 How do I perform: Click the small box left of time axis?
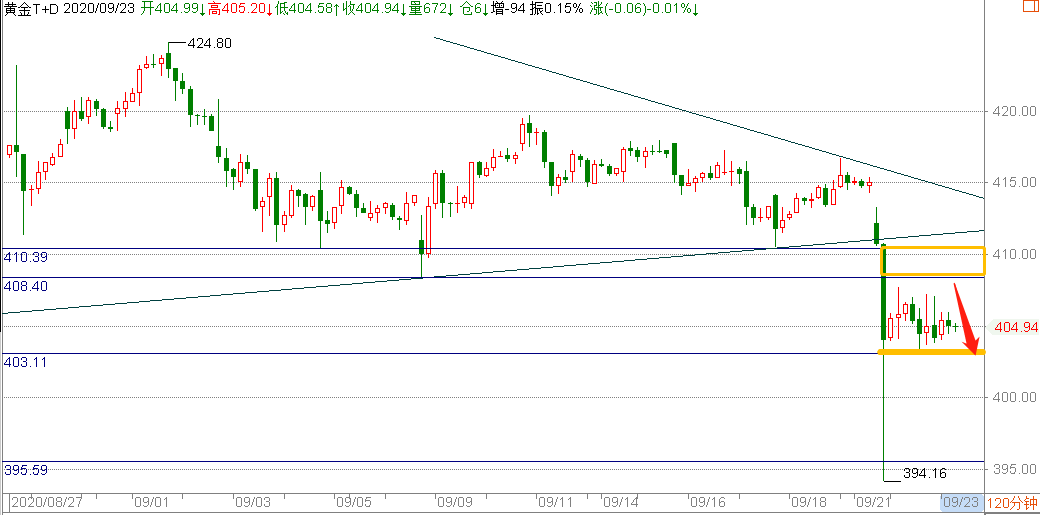tap(6, 502)
